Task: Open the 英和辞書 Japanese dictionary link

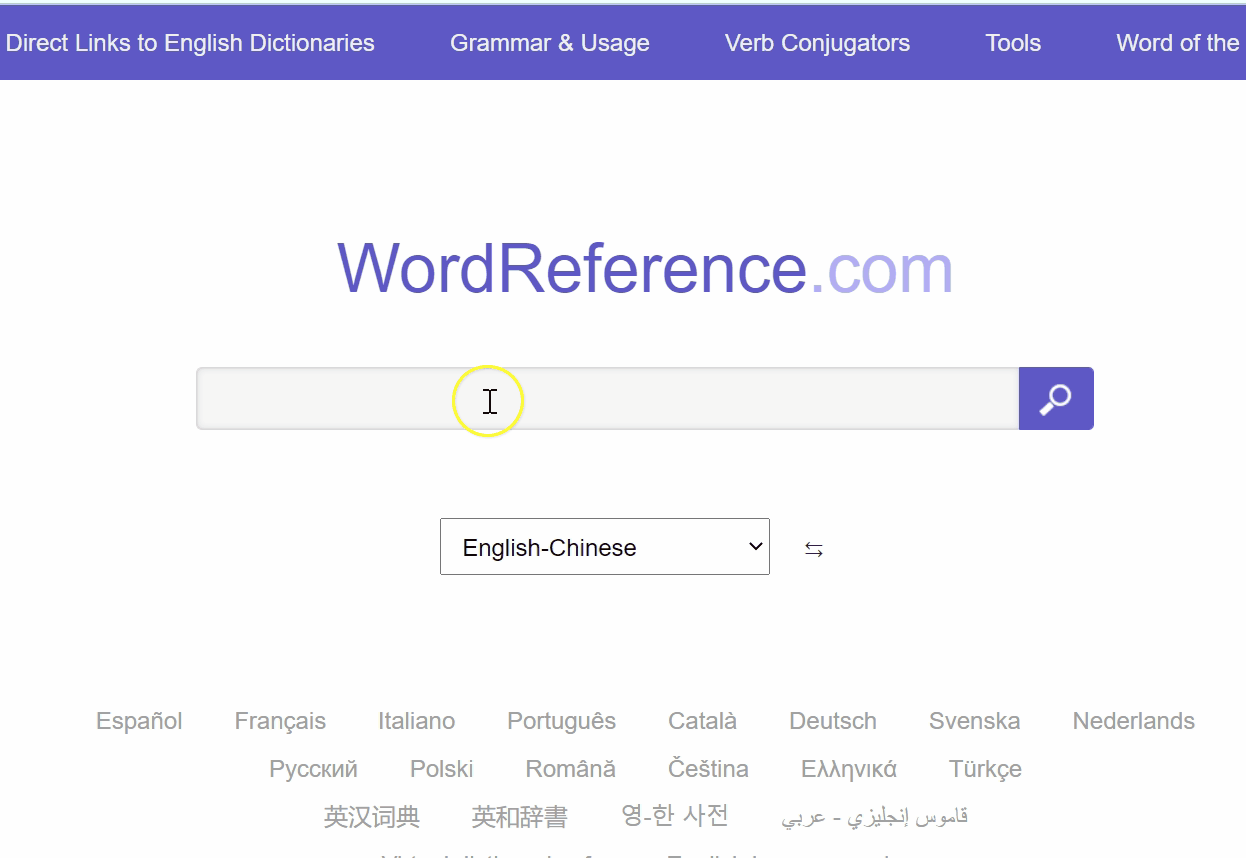Action: (x=520, y=817)
